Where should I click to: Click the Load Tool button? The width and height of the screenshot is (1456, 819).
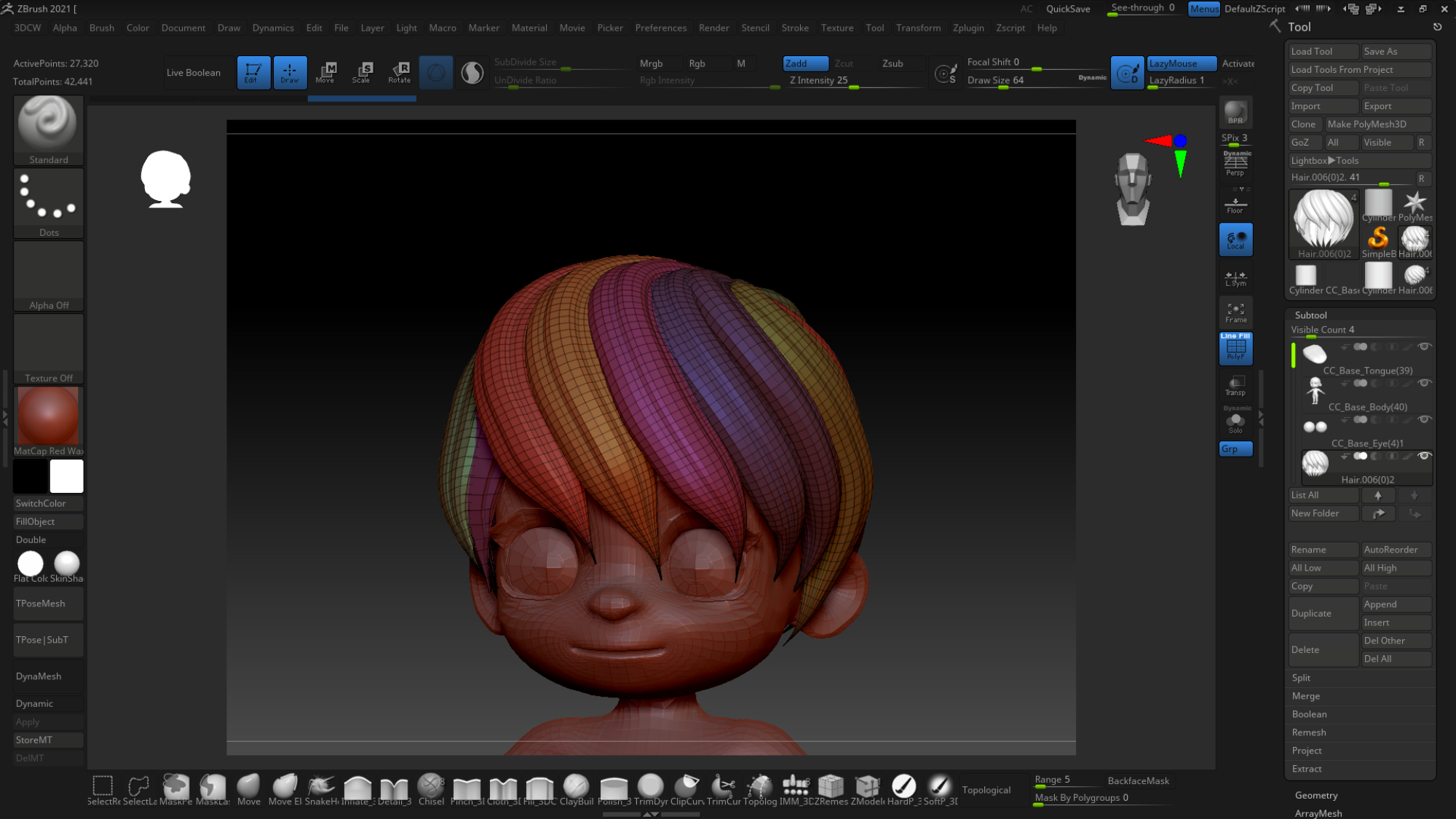pyautogui.click(x=1323, y=51)
